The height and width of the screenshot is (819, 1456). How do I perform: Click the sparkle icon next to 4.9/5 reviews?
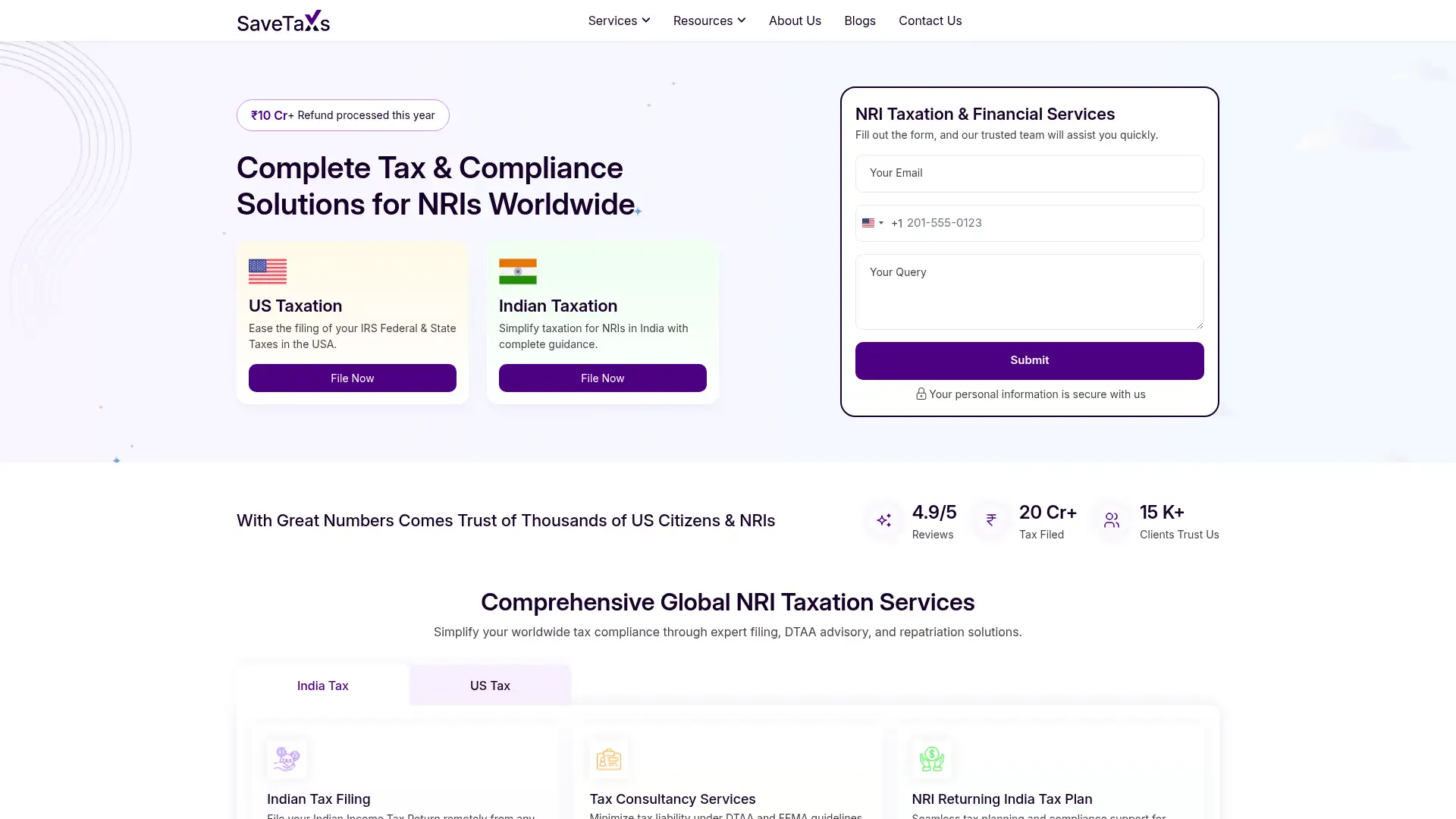[x=883, y=520]
